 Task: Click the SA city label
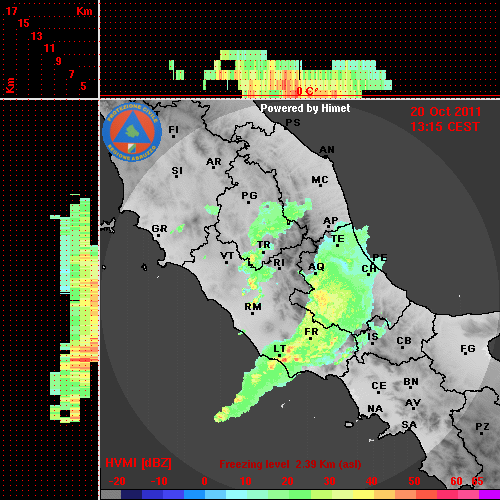(409, 425)
